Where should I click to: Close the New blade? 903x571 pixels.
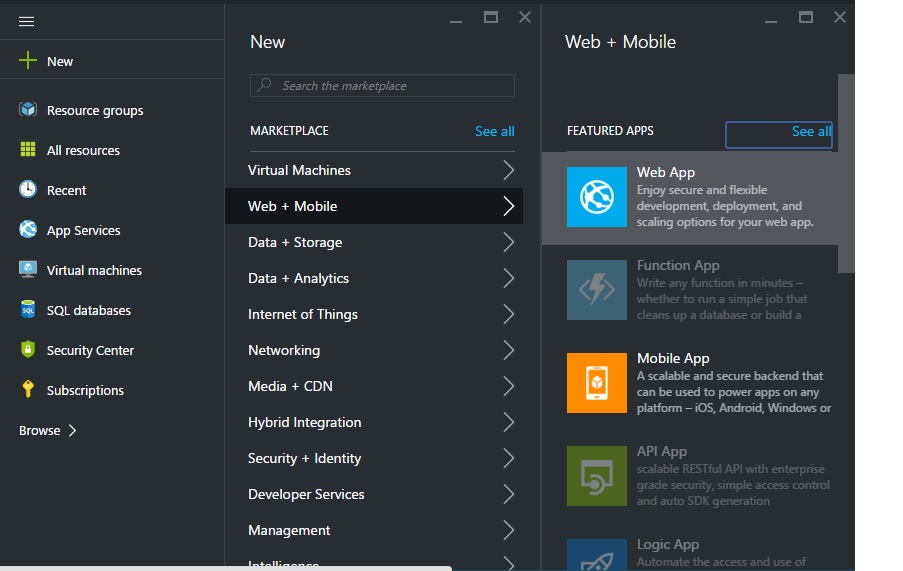point(525,18)
